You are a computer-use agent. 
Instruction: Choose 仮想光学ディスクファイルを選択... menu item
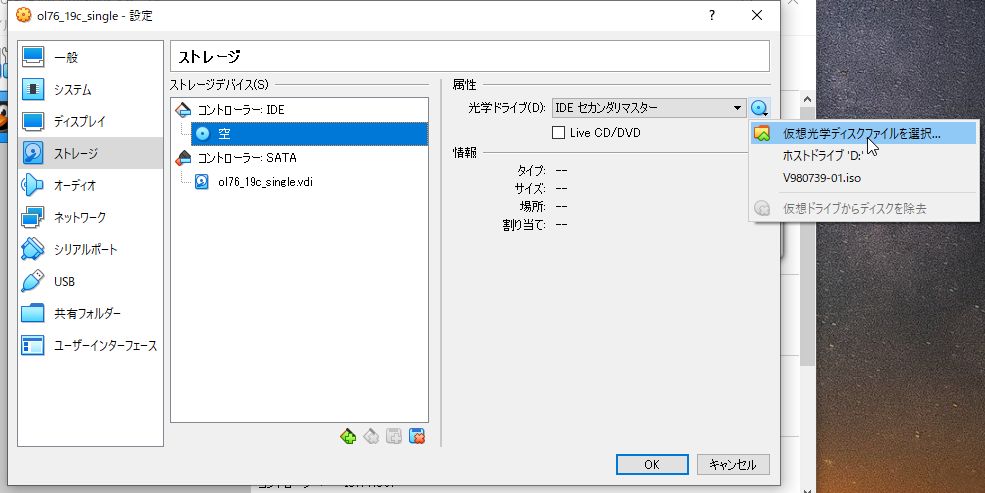[x=864, y=134]
